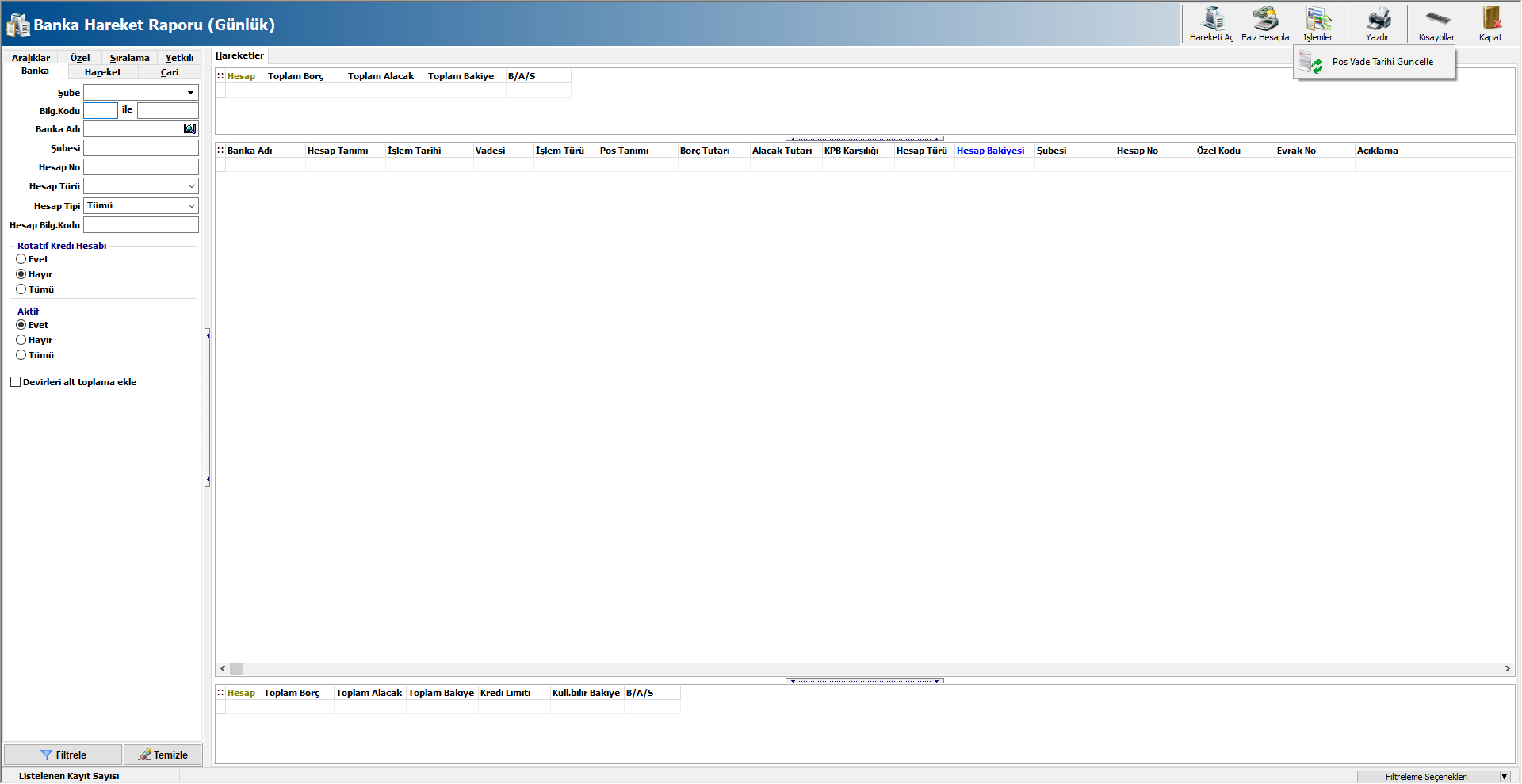The height and width of the screenshot is (784, 1522).
Task: Click the Hareketi Aç toolbar icon
Action: pyautogui.click(x=1211, y=19)
